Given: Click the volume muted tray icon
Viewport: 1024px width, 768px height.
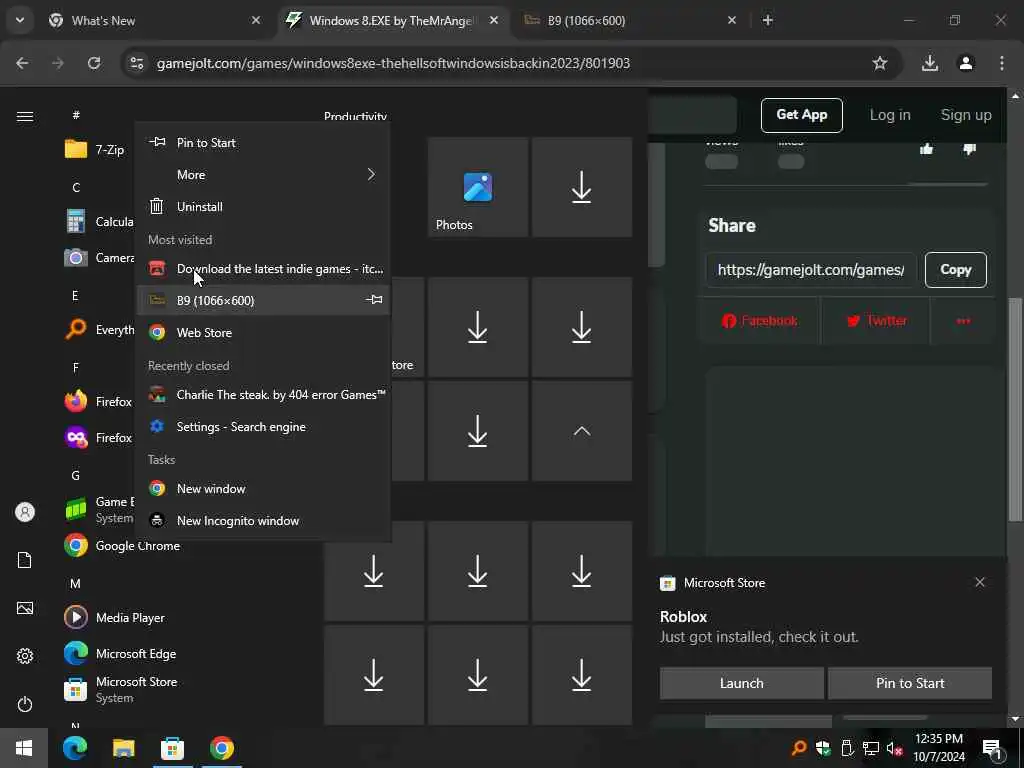Looking at the screenshot, I should point(895,748).
